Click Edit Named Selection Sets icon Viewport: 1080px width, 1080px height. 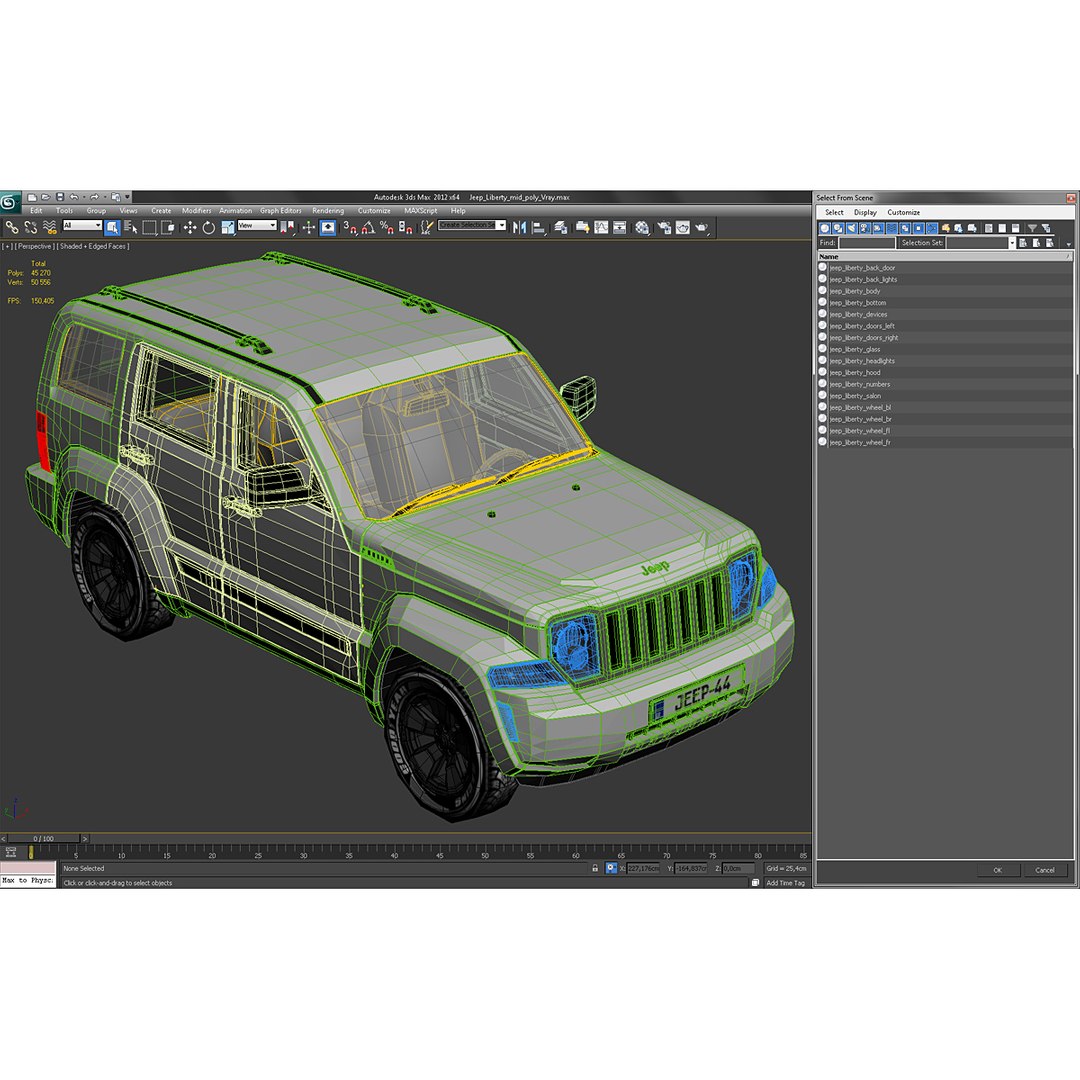427,227
